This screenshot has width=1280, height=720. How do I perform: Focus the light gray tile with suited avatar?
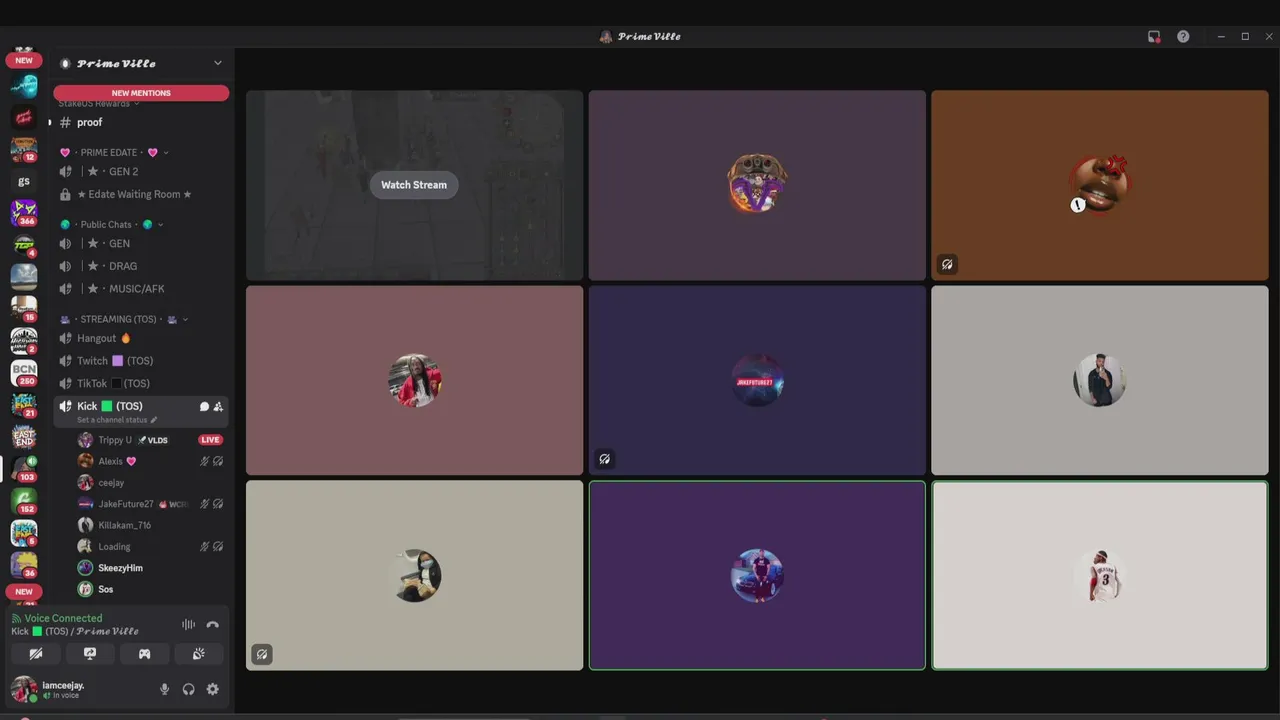pyautogui.click(x=1100, y=380)
